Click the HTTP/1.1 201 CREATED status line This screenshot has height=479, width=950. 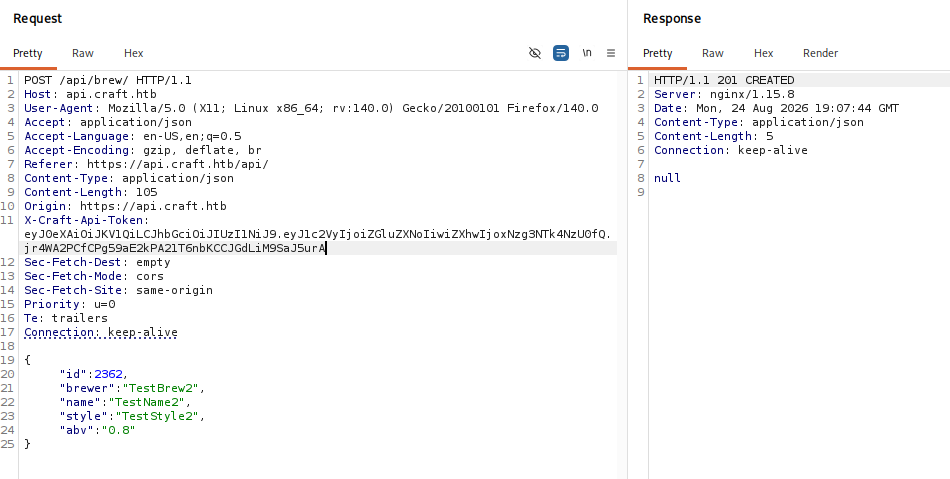(x=724, y=81)
